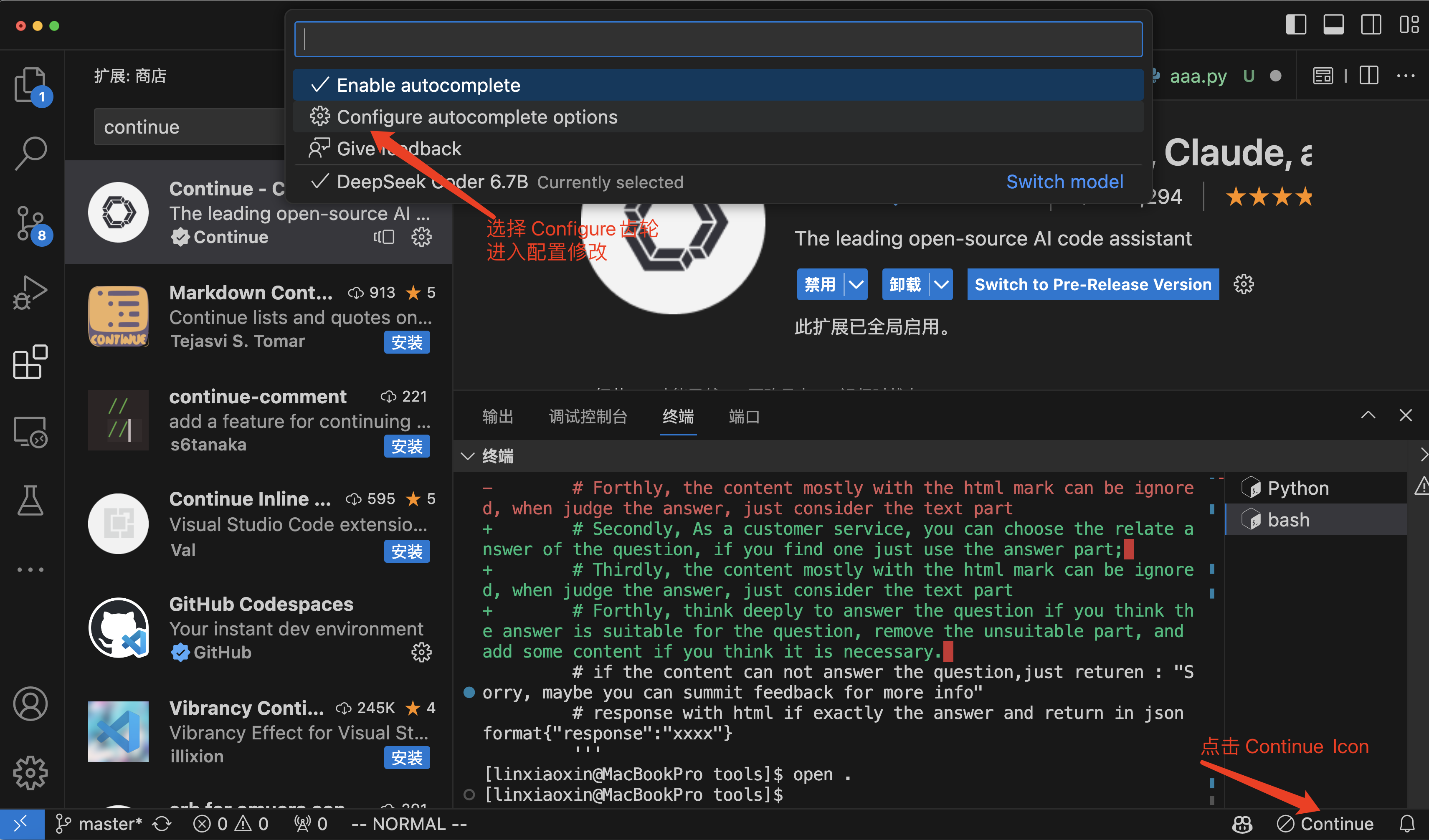Expand the dropdown next to 卸载 button
The width and height of the screenshot is (1429, 840).
[941, 284]
